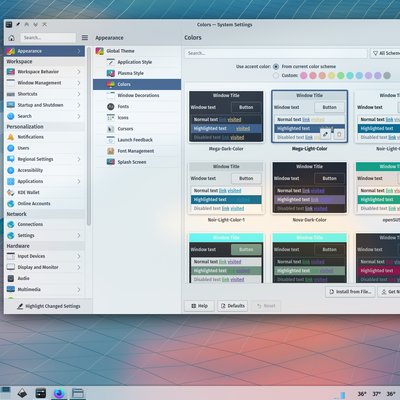Open the application launcher diamond icon in taskbar
The image size is (400, 400).
[x=22, y=393]
